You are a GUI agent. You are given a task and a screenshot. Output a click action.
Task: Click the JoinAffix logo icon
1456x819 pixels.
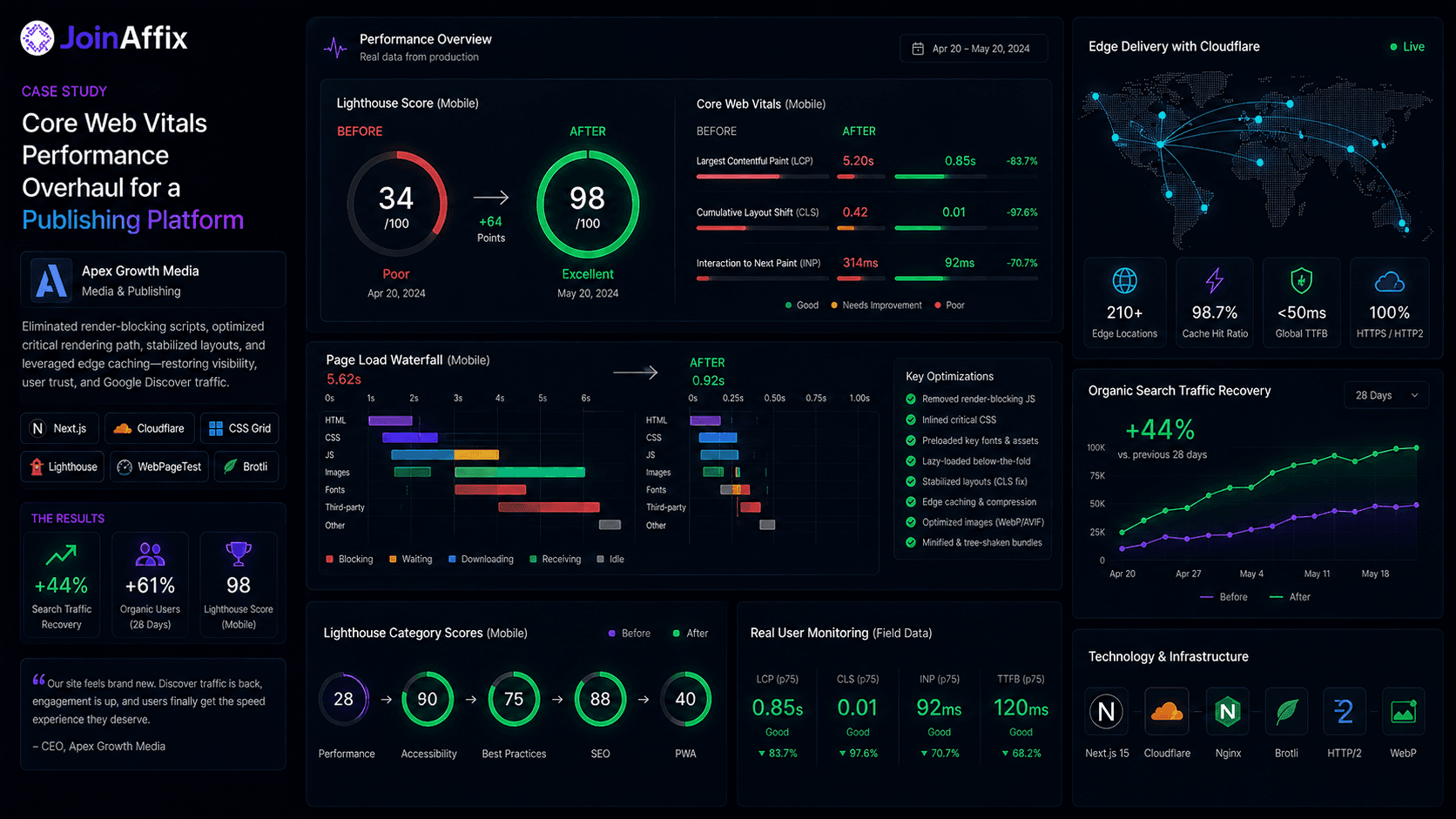(x=37, y=38)
